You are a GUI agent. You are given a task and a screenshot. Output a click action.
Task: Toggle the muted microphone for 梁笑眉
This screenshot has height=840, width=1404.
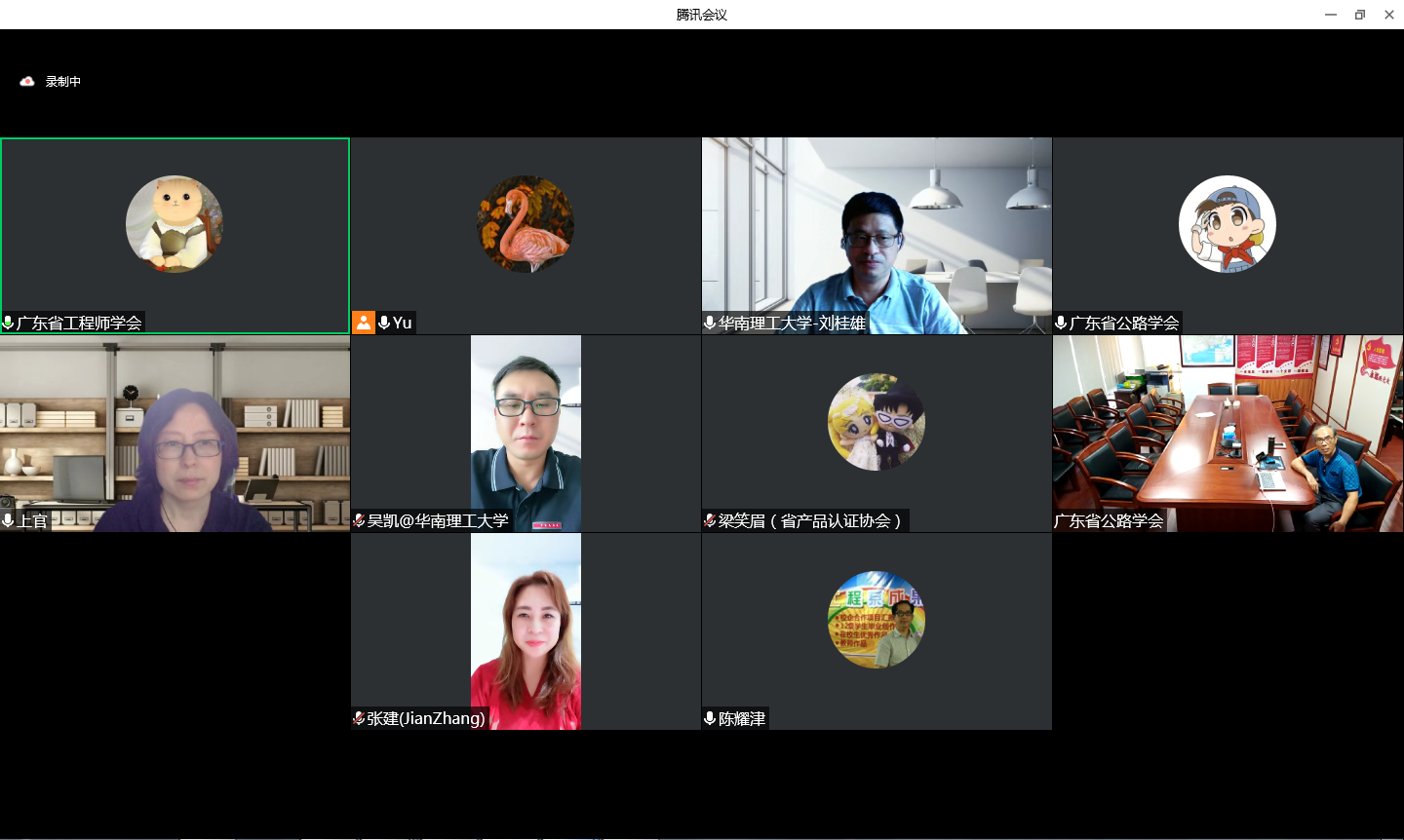(710, 521)
